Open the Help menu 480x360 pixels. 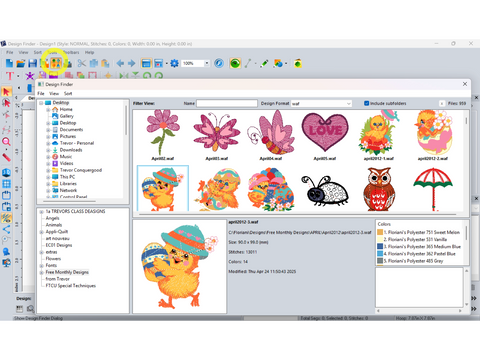coord(89,52)
